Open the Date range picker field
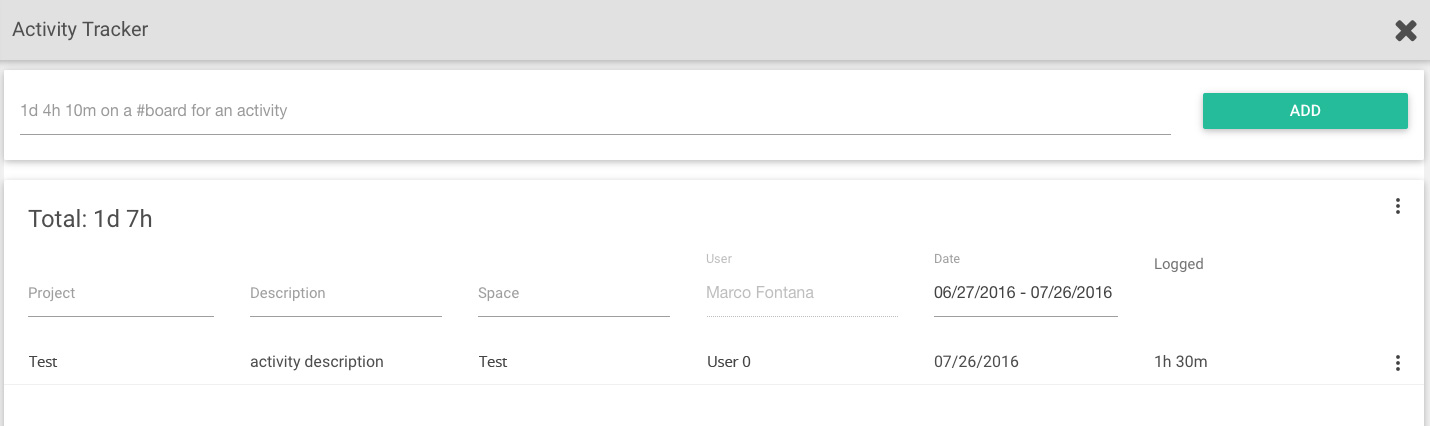1430x426 pixels. tap(1025, 293)
